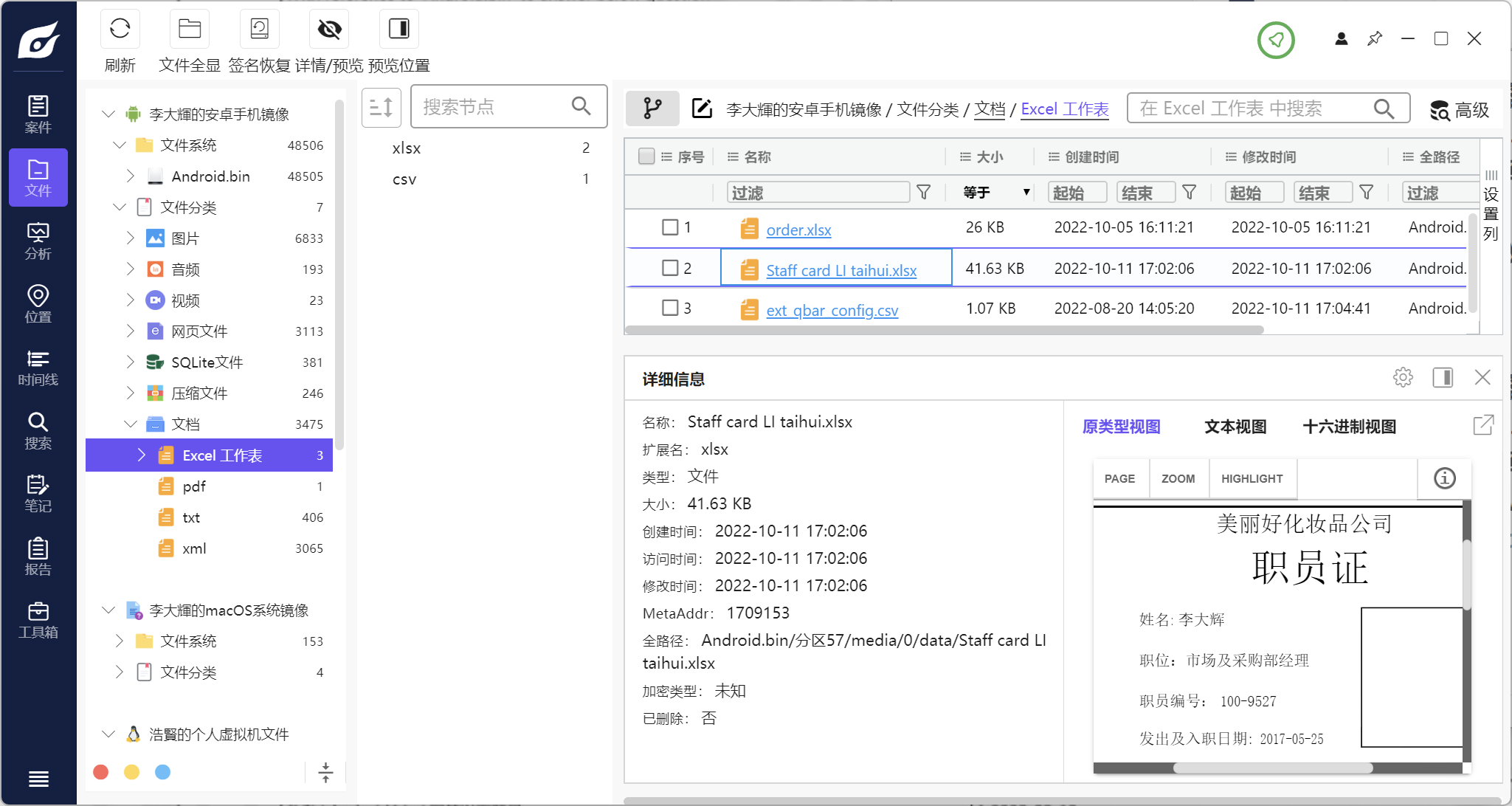
Task: Click the 刷新 refresh icon
Action: click(120, 30)
